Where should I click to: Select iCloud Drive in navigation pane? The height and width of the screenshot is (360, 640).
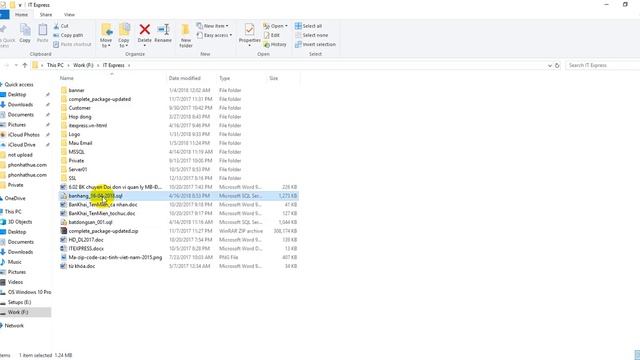coord(22,145)
